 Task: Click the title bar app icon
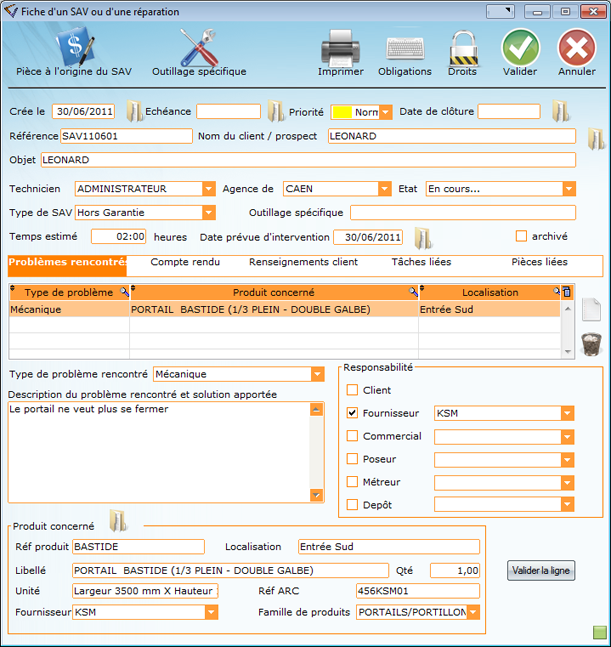[x=11, y=11]
